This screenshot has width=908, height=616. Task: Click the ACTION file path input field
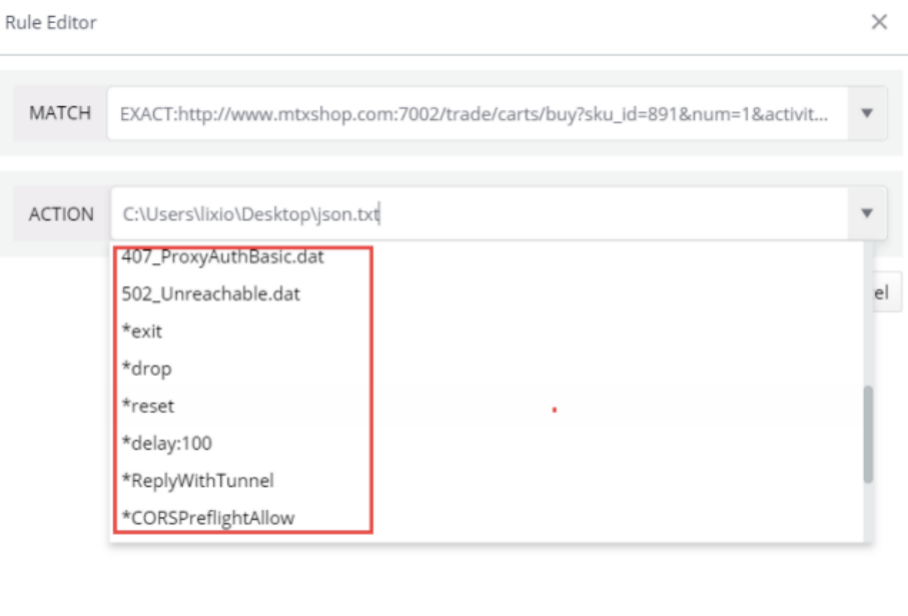[x=479, y=214]
